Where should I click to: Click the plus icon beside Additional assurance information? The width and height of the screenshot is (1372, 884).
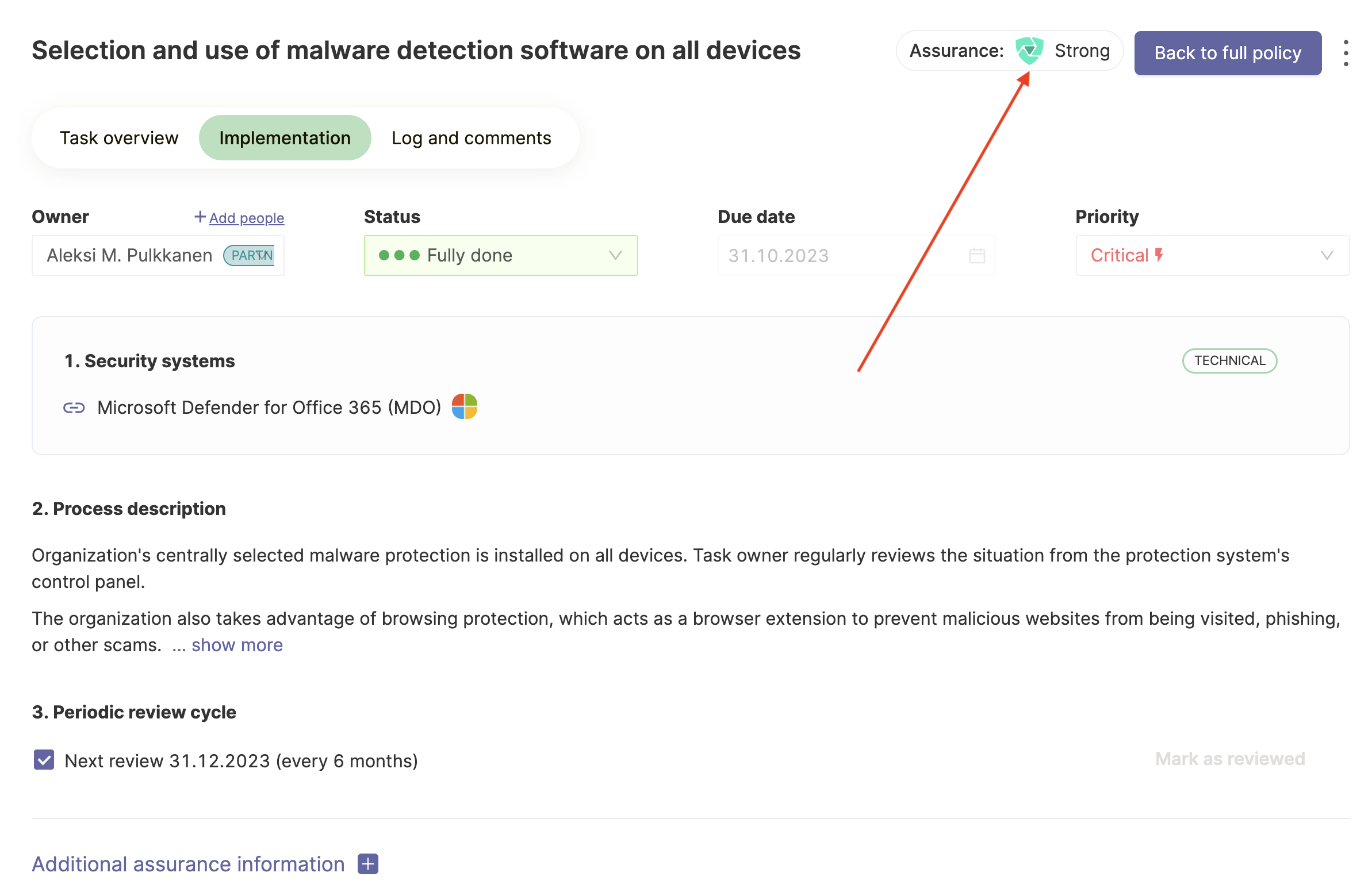(368, 863)
